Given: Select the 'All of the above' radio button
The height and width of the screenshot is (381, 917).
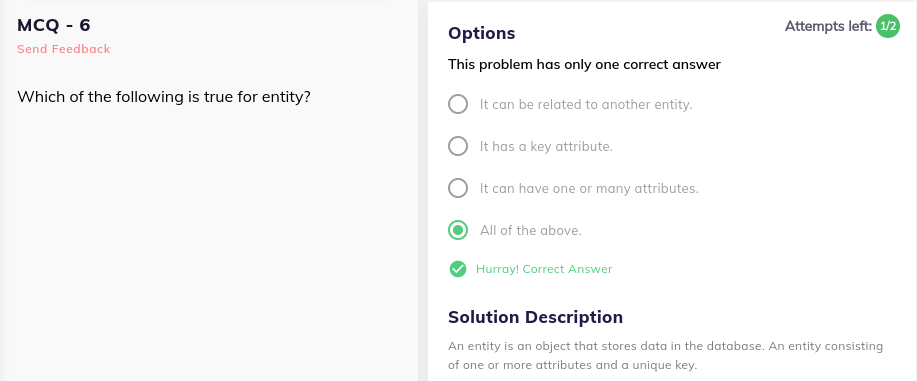Looking at the screenshot, I should [458, 231].
